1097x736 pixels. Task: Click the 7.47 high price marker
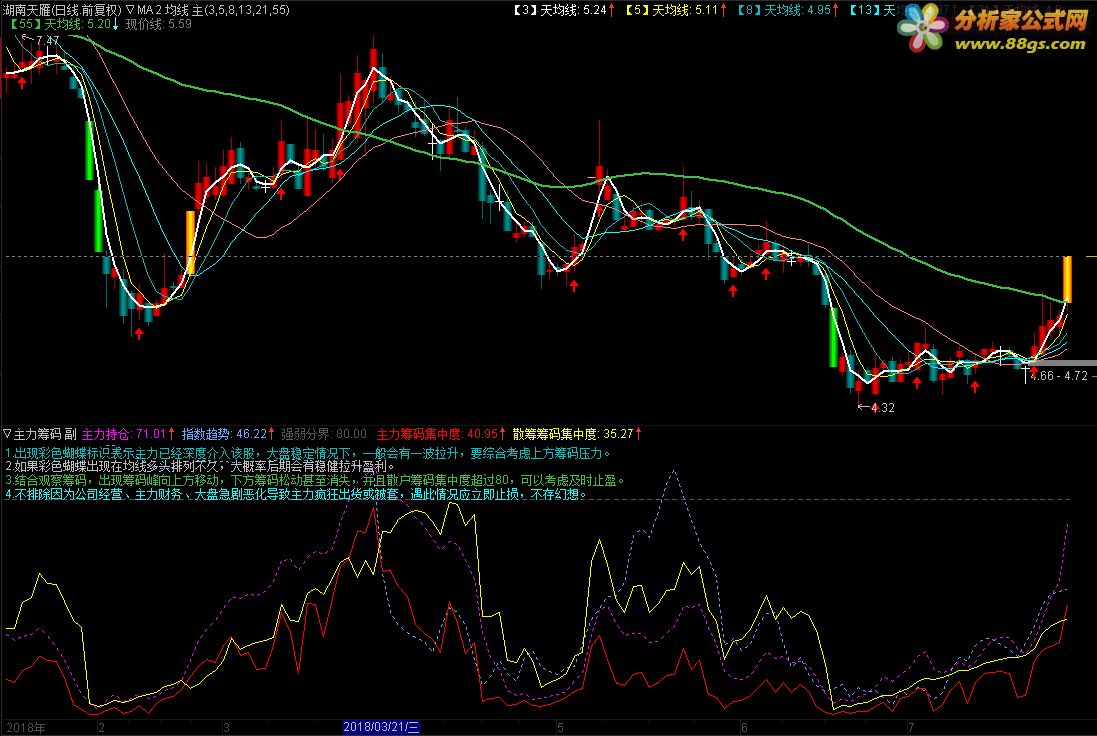pyautogui.click(x=47, y=41)
